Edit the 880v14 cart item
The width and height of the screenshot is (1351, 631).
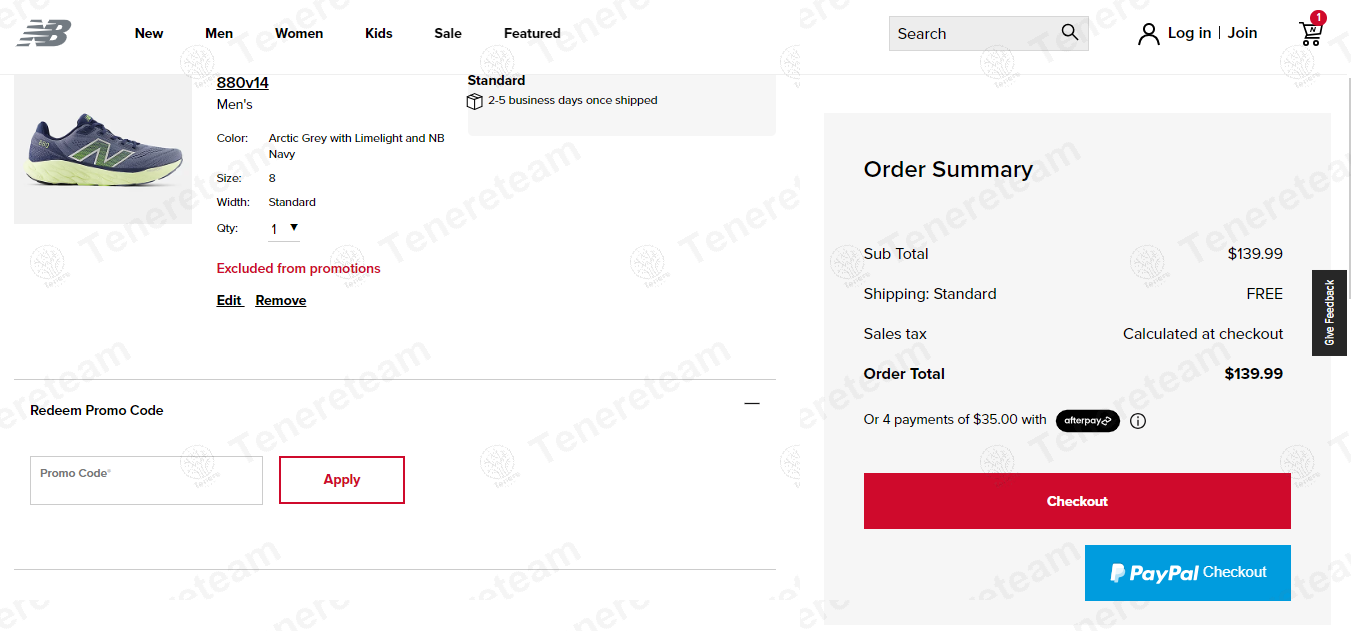click(x=229, y=300)
